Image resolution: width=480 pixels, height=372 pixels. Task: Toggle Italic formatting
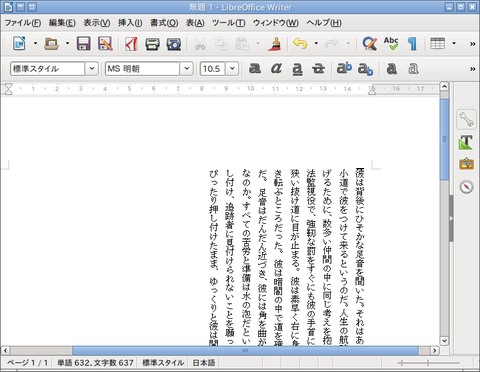click(x=276, y=69)
